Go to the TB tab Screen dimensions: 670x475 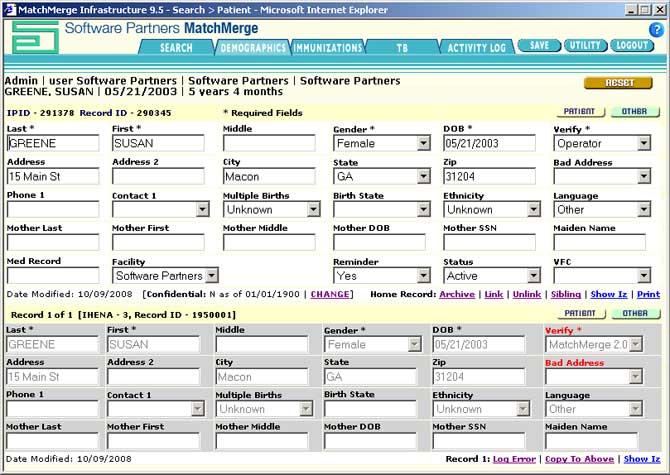[402, 47]
